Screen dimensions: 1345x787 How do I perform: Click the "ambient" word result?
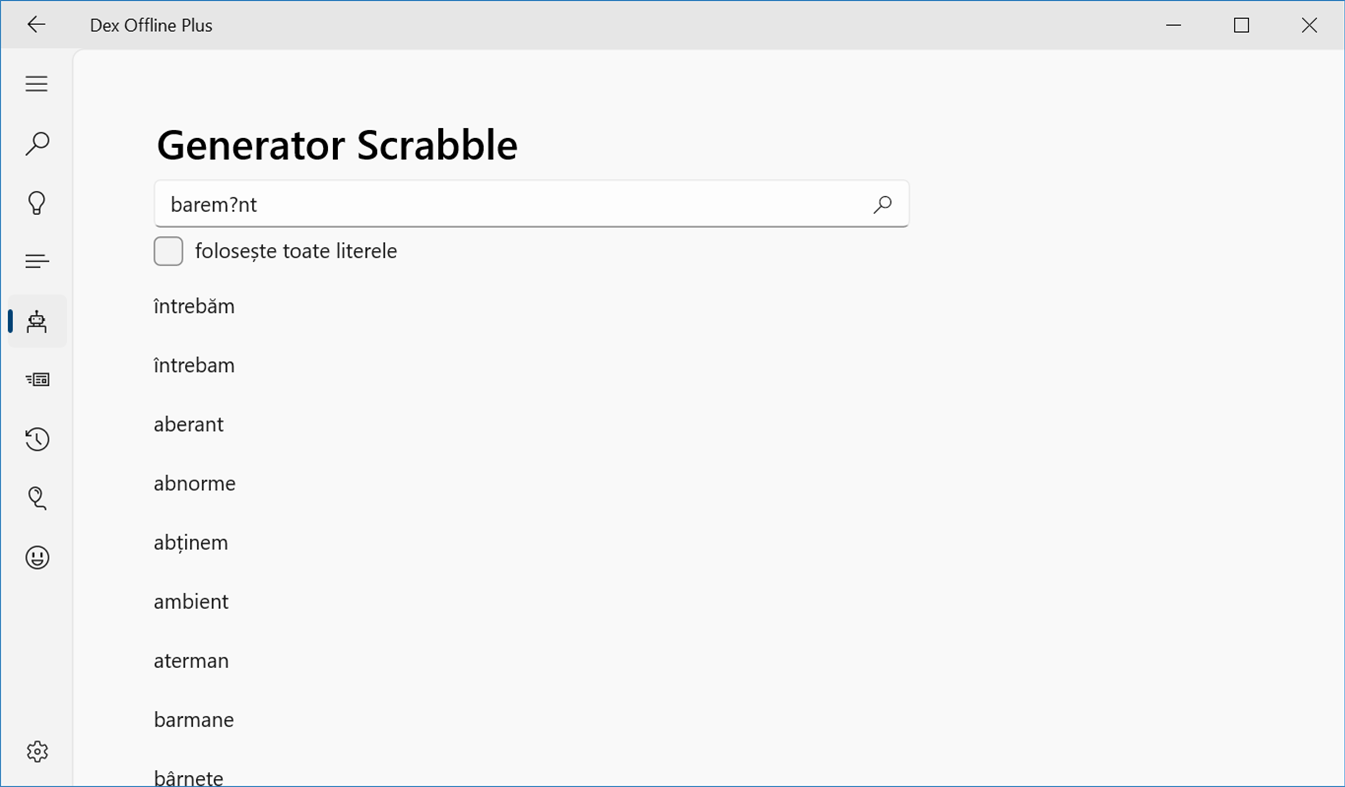[191, 602]
